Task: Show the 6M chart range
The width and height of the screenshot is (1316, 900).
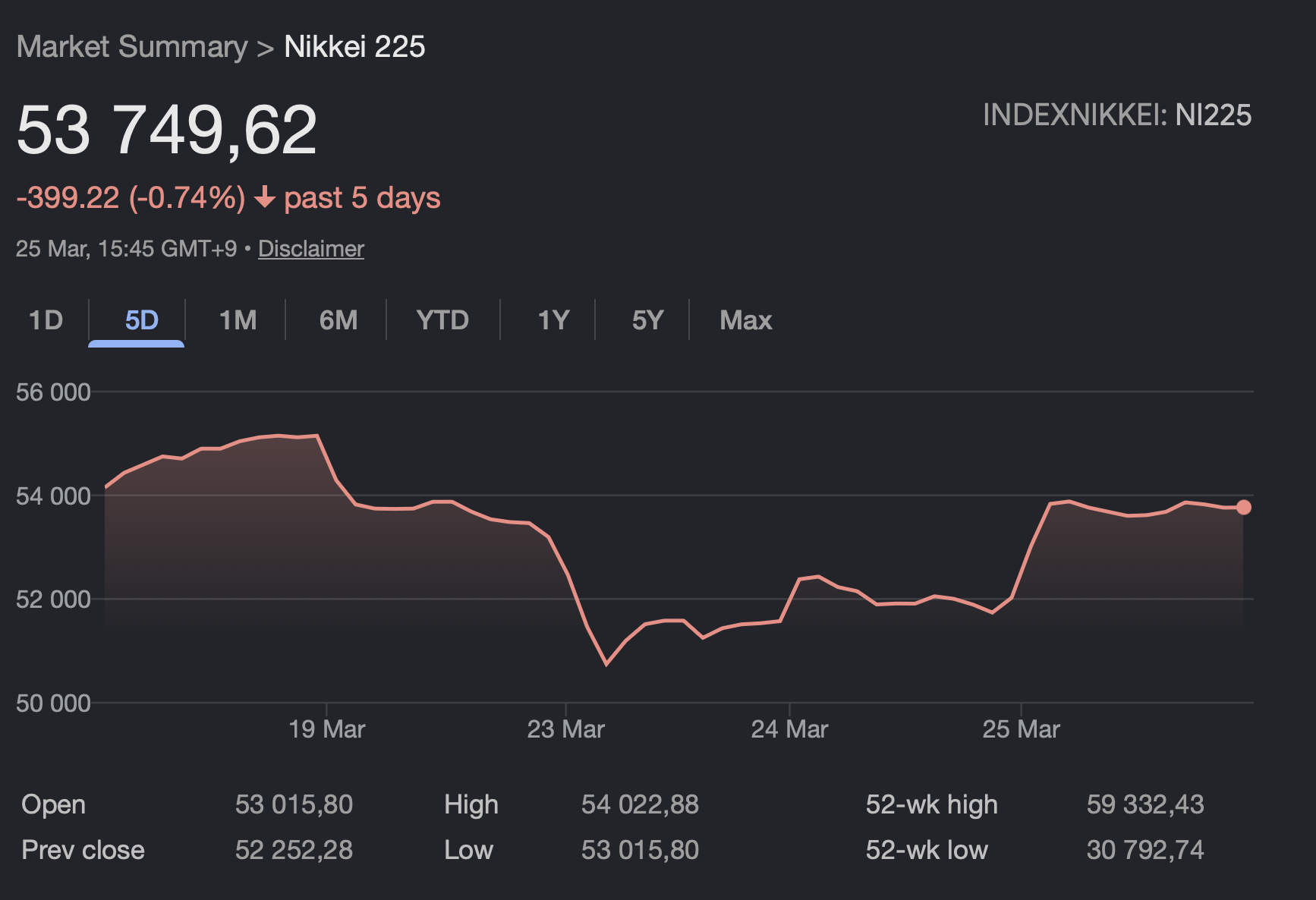Action: click(x=338, y=320)
